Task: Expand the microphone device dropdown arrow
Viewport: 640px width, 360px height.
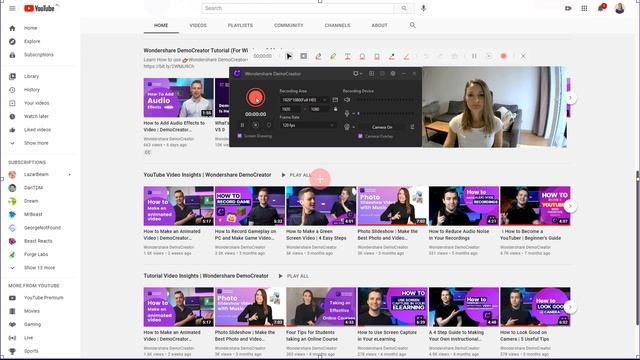Action: point(353,113)
